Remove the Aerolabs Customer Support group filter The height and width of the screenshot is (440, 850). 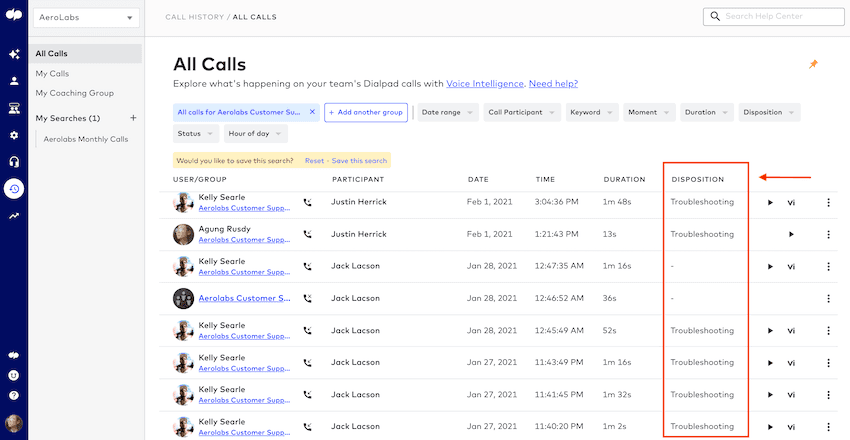point(312,113)
